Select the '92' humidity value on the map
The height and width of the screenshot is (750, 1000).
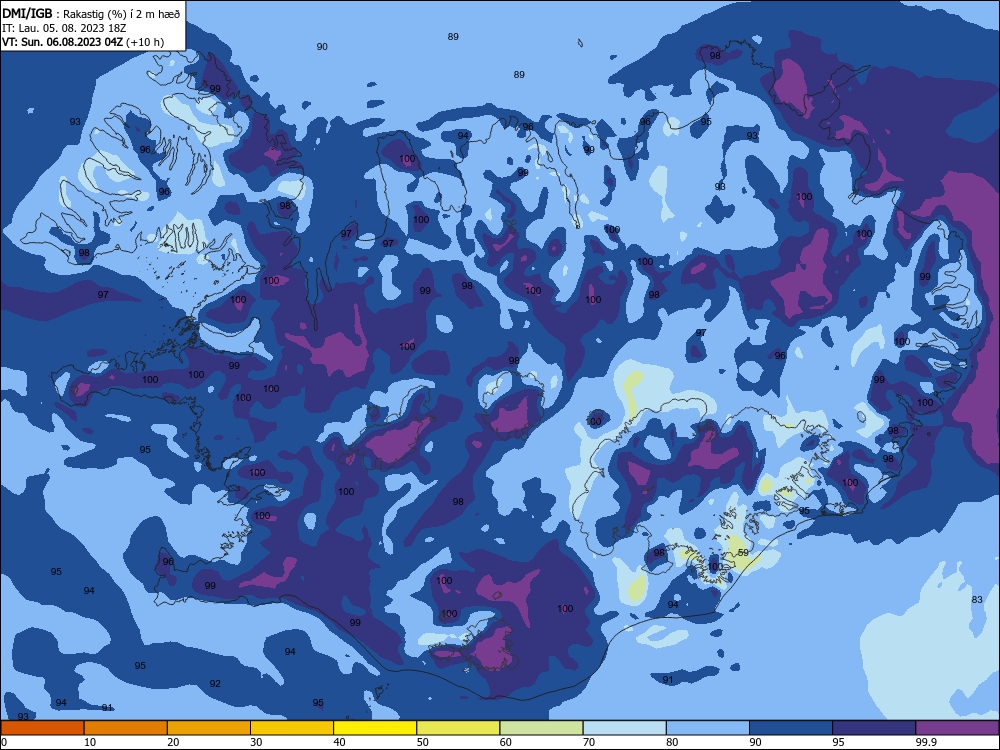(215, 684)
